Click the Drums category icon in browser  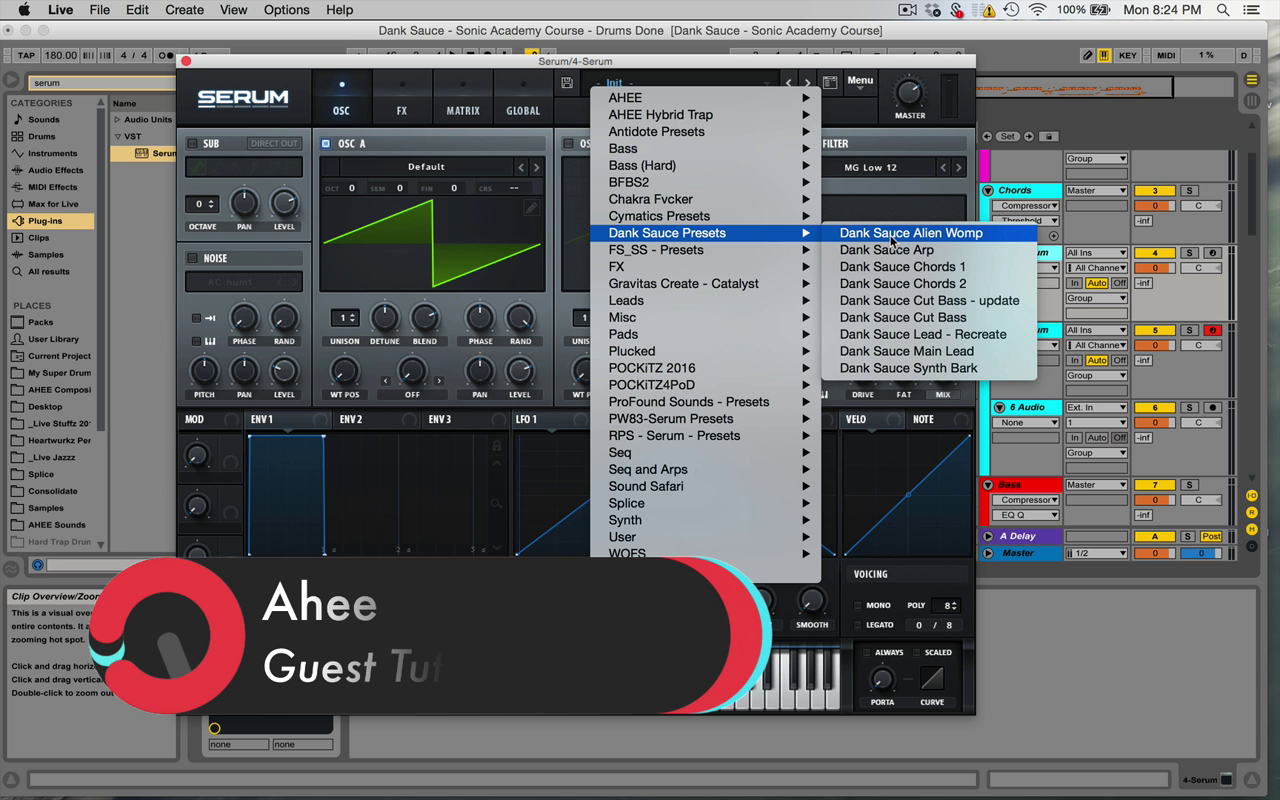tap(17, 136)
